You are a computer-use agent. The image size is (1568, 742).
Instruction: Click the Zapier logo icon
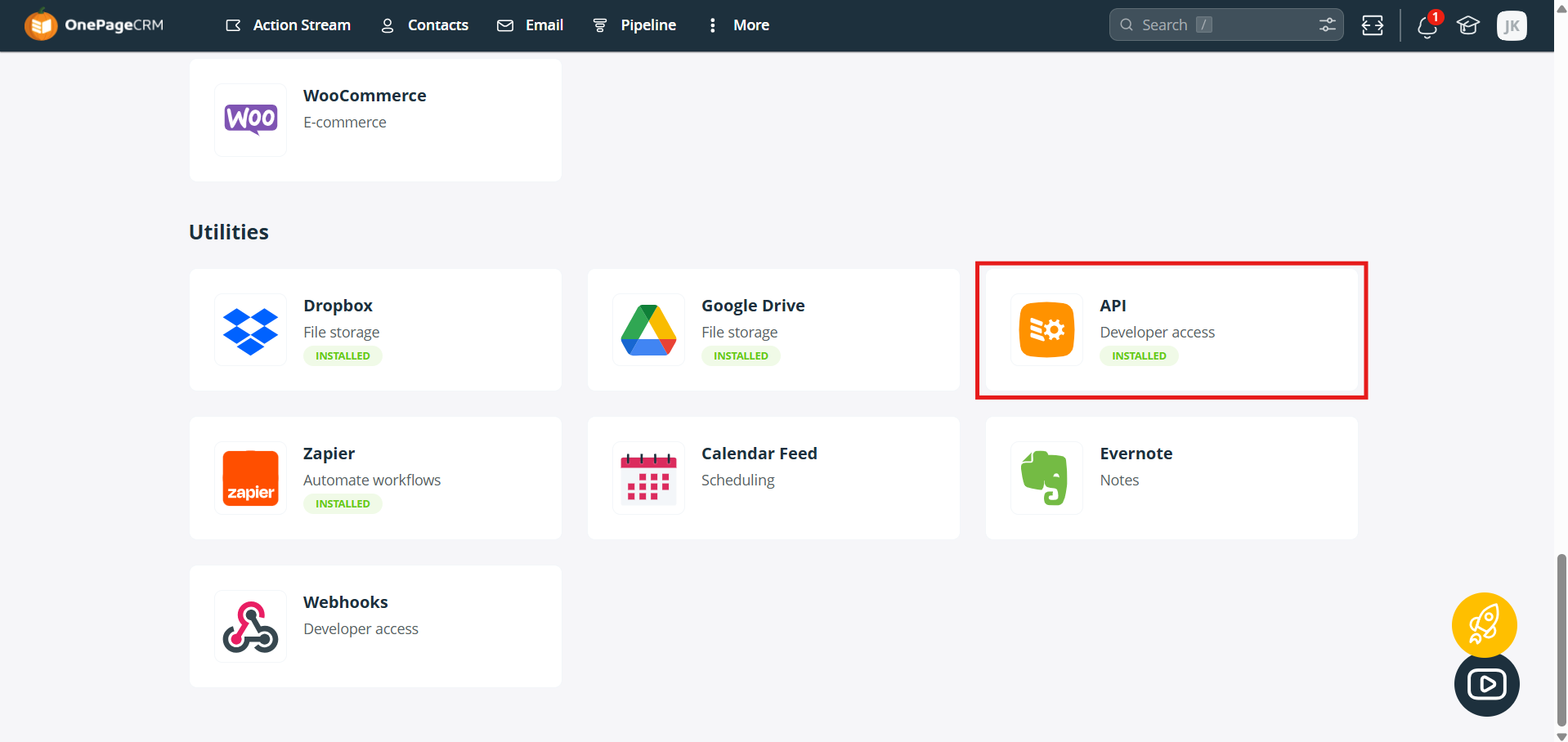251,478
